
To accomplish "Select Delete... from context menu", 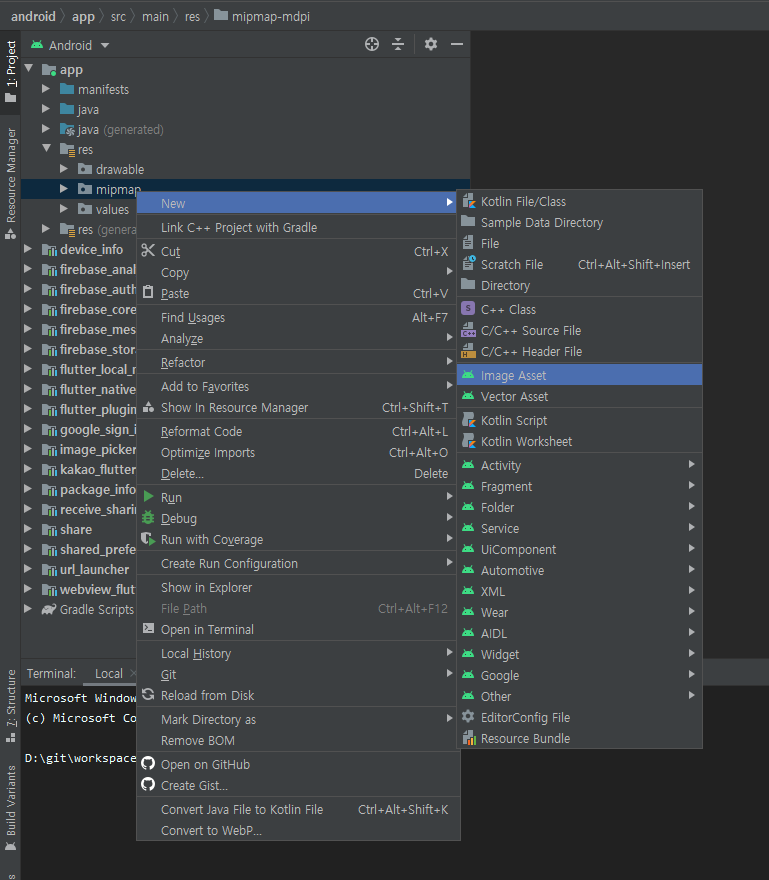I will (297, 474).
